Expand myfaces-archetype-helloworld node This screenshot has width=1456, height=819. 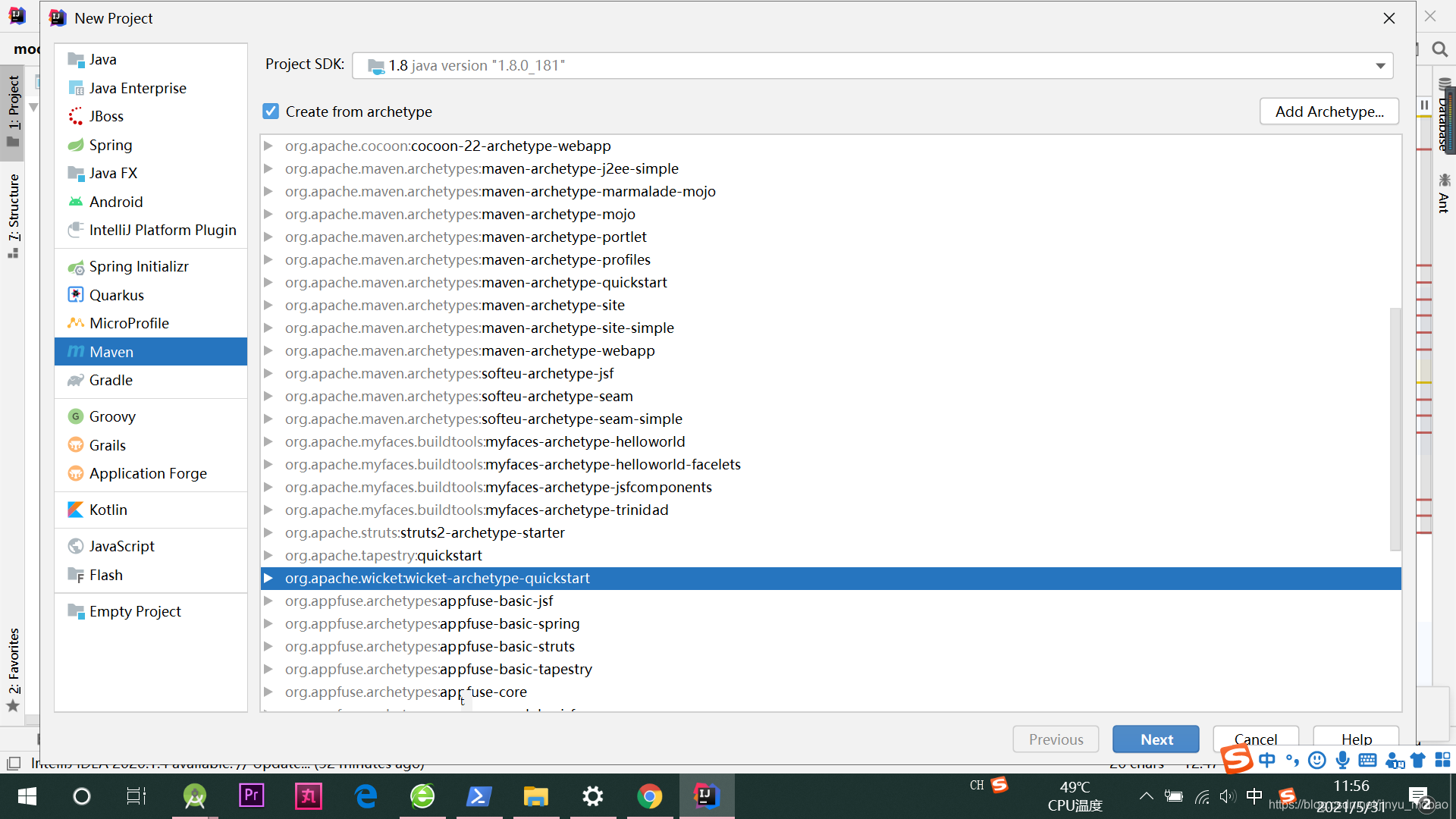[268, 441]
